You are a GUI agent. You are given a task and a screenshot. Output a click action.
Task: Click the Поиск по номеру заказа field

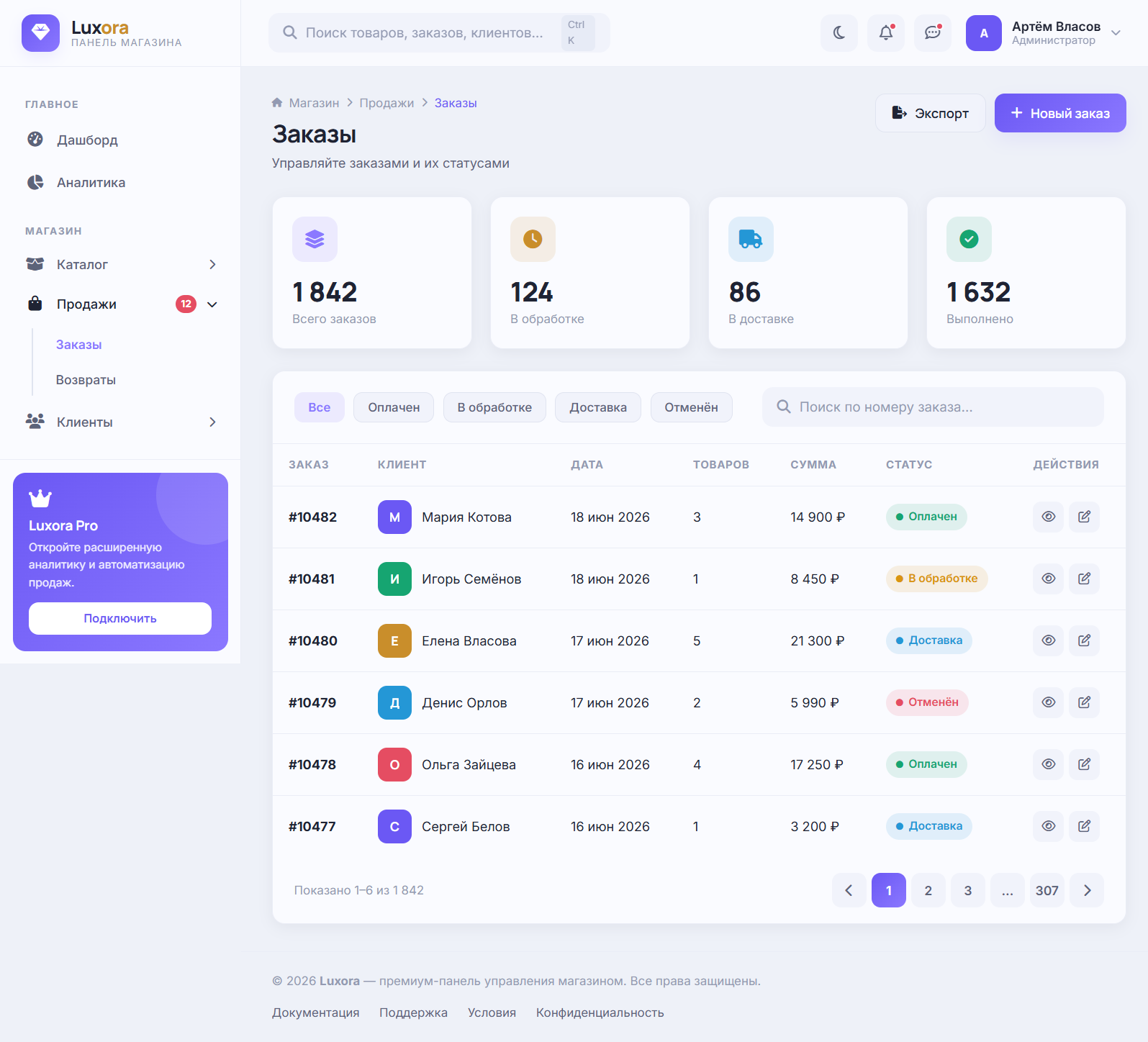pos(933,407)
